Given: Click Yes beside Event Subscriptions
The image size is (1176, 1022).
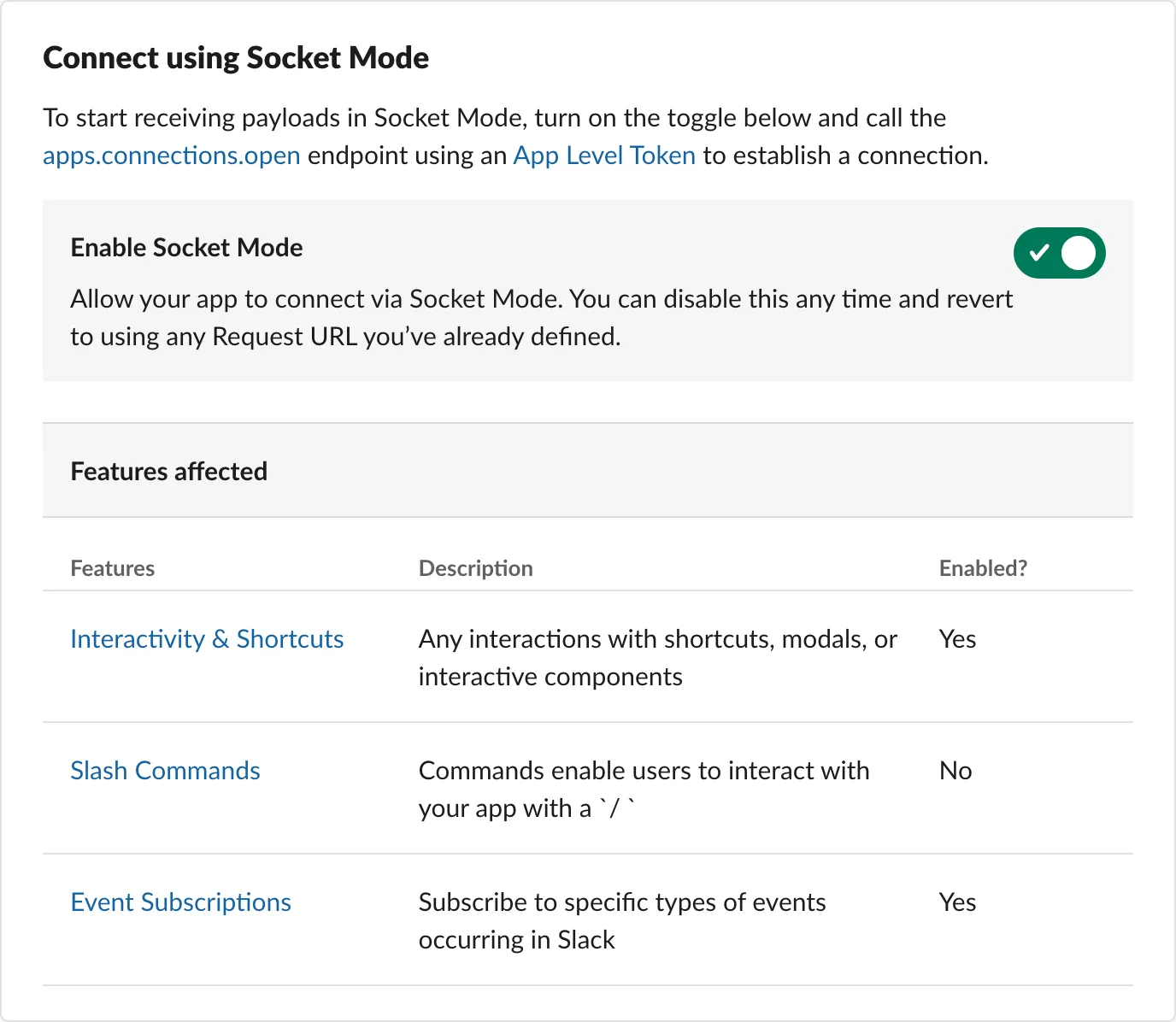Looking at the screenshot, I should click(956, 902).
